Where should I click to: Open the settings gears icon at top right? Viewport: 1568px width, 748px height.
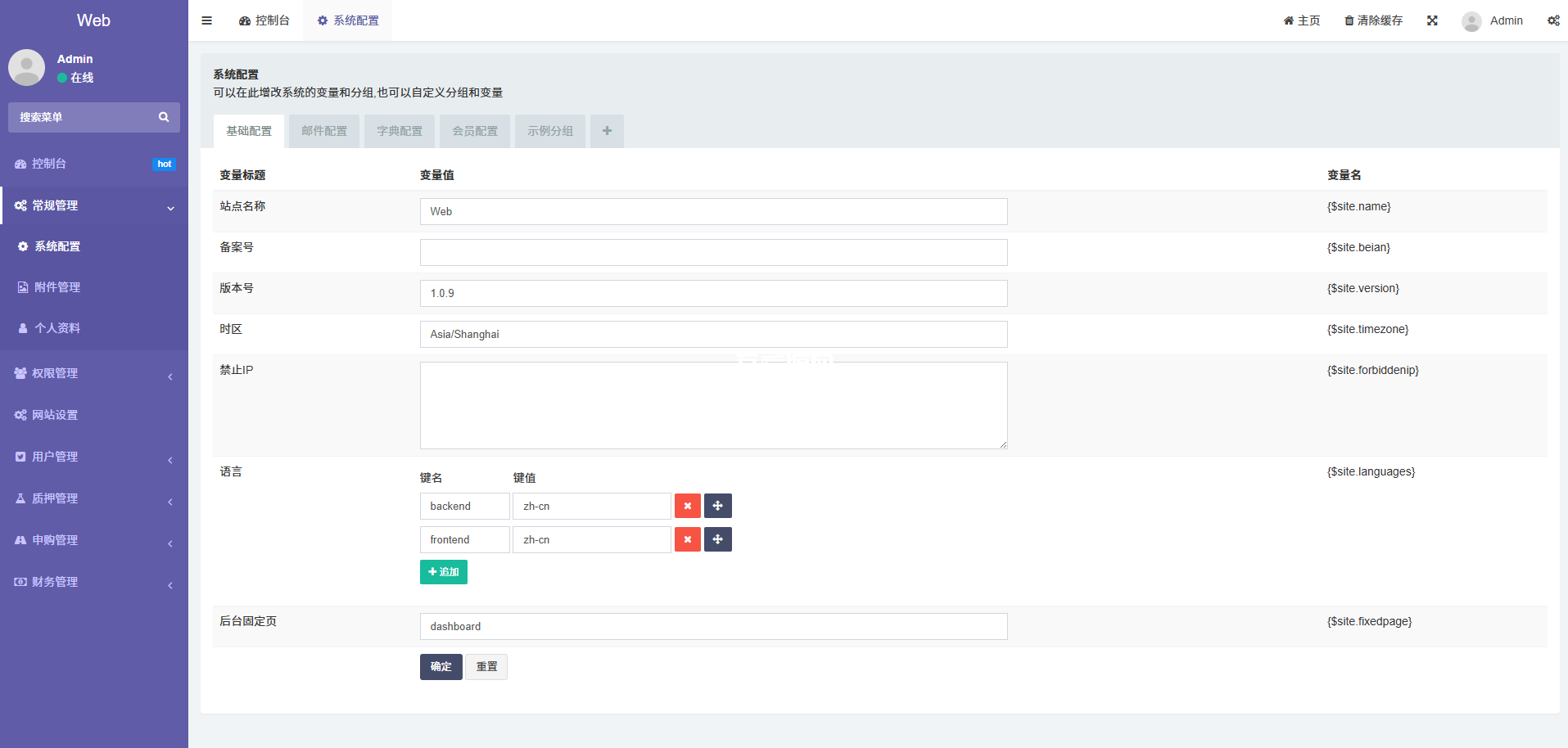point(1552,20)
